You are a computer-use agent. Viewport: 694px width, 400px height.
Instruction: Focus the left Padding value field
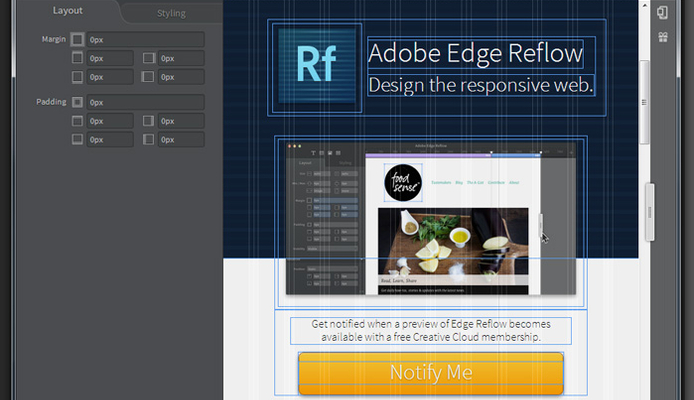point(181,139)
